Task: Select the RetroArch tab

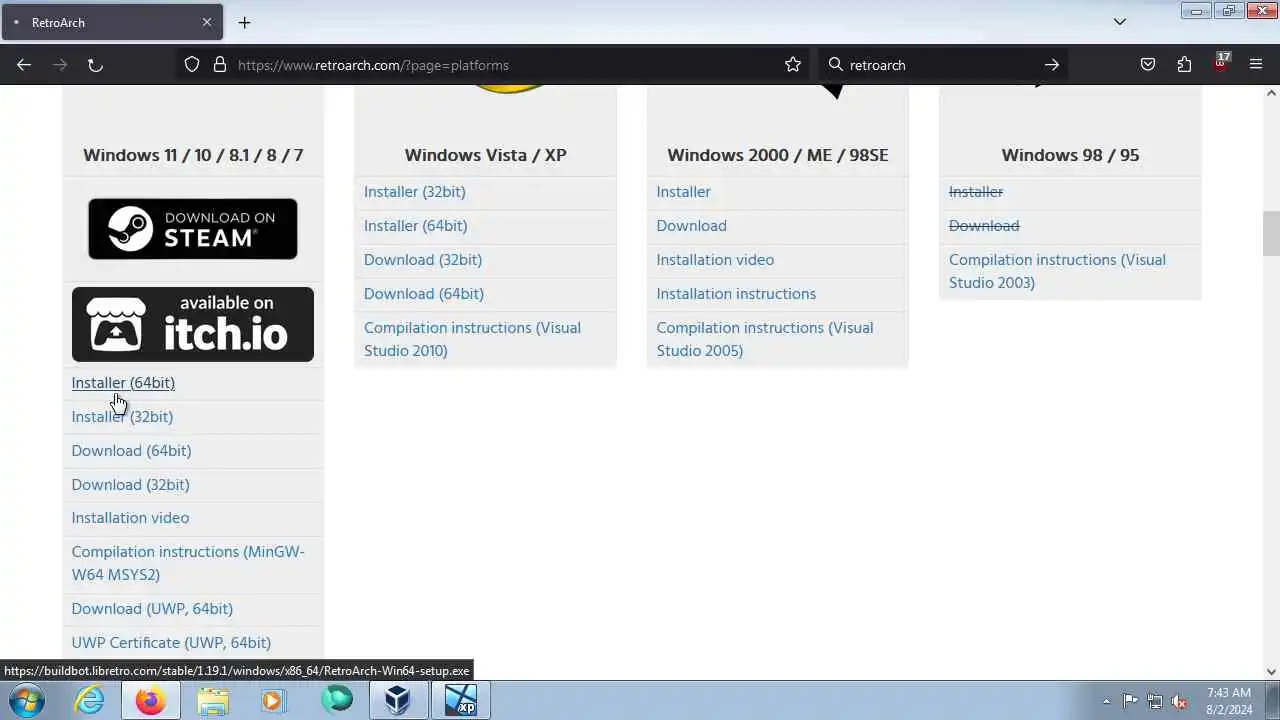Action: [112, 22]
